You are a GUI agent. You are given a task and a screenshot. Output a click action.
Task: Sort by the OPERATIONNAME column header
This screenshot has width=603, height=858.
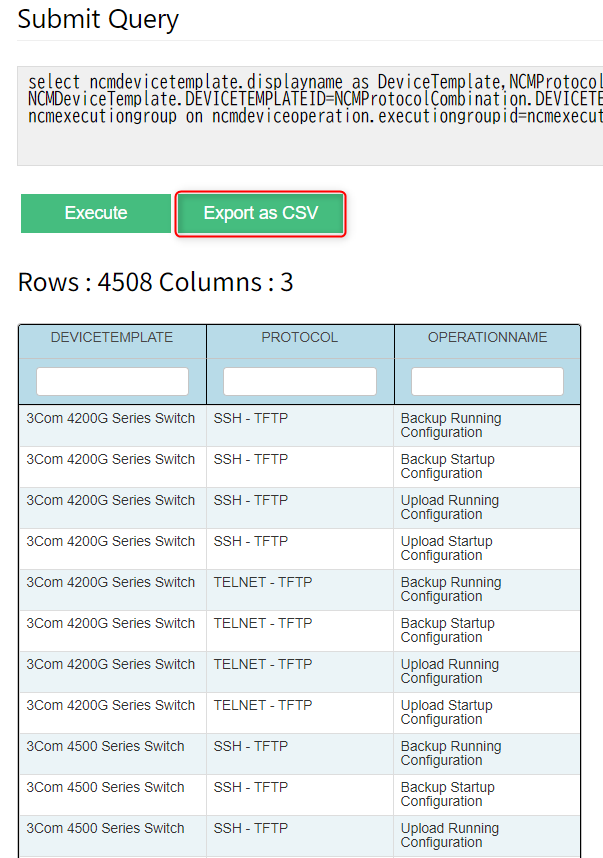487,338
